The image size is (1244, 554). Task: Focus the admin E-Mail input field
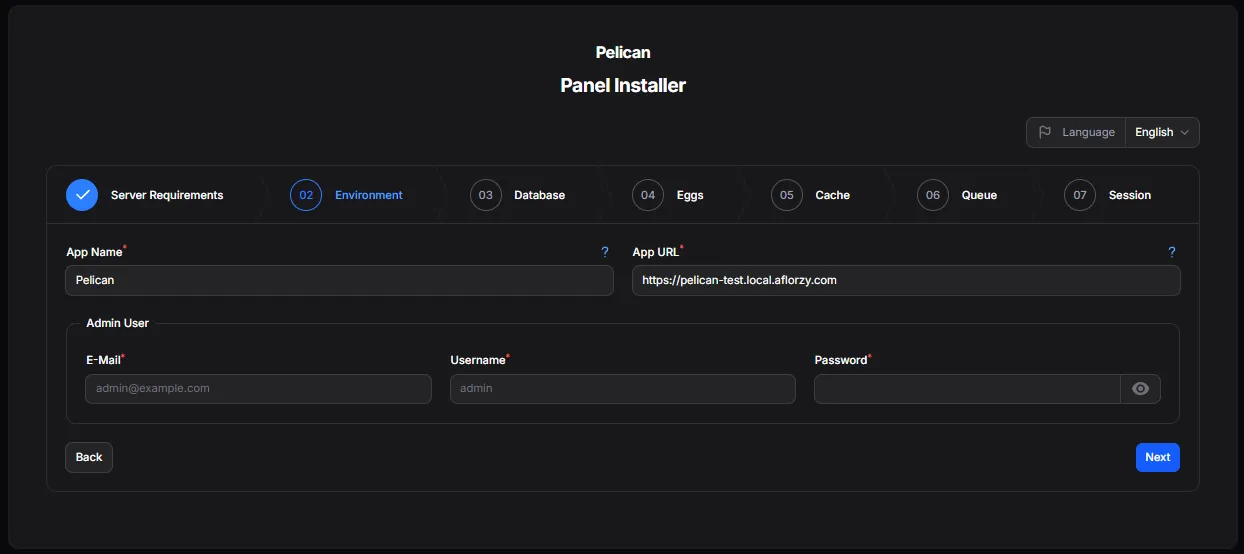pos(258,389)
